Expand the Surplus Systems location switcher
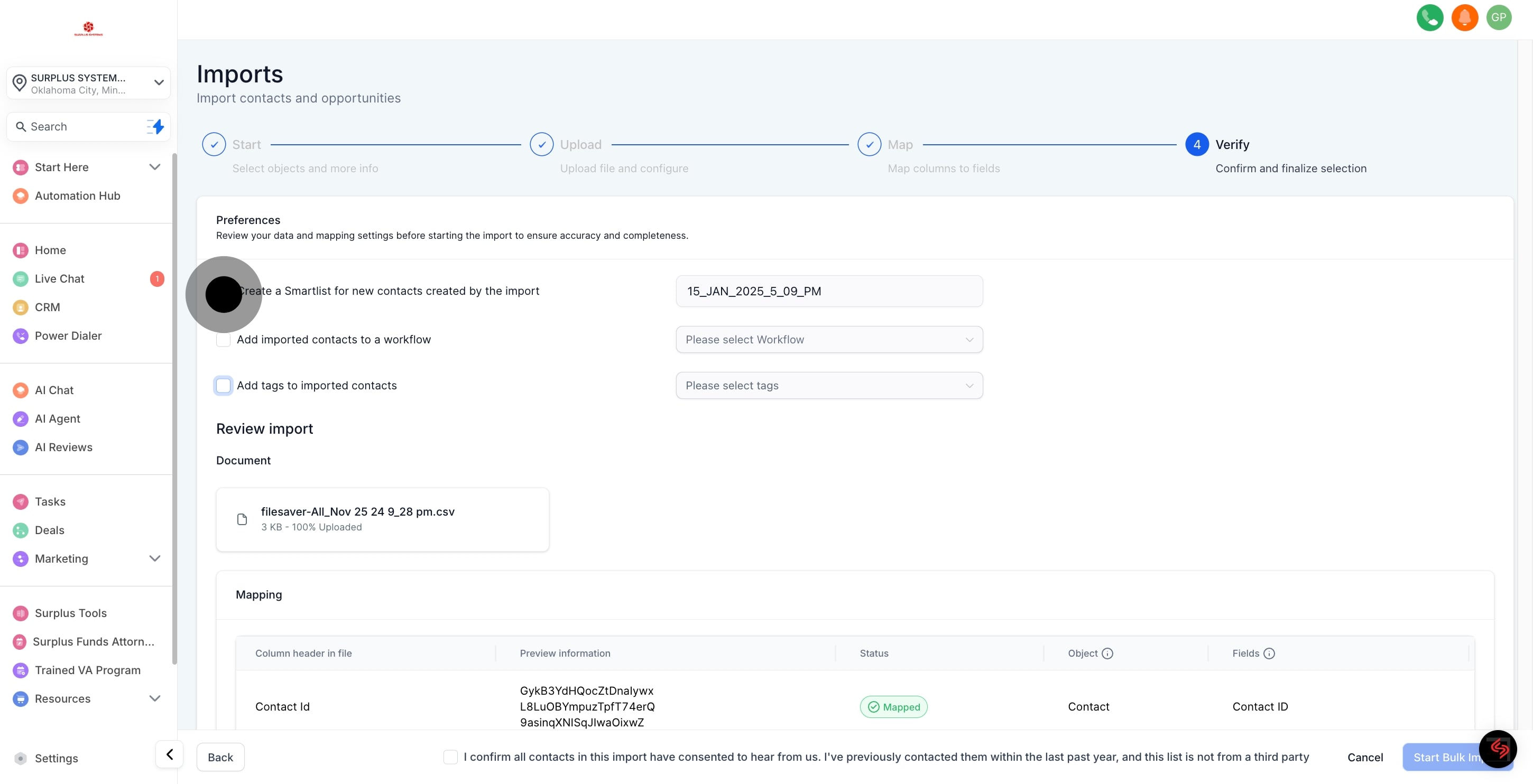 pos(88,83)
